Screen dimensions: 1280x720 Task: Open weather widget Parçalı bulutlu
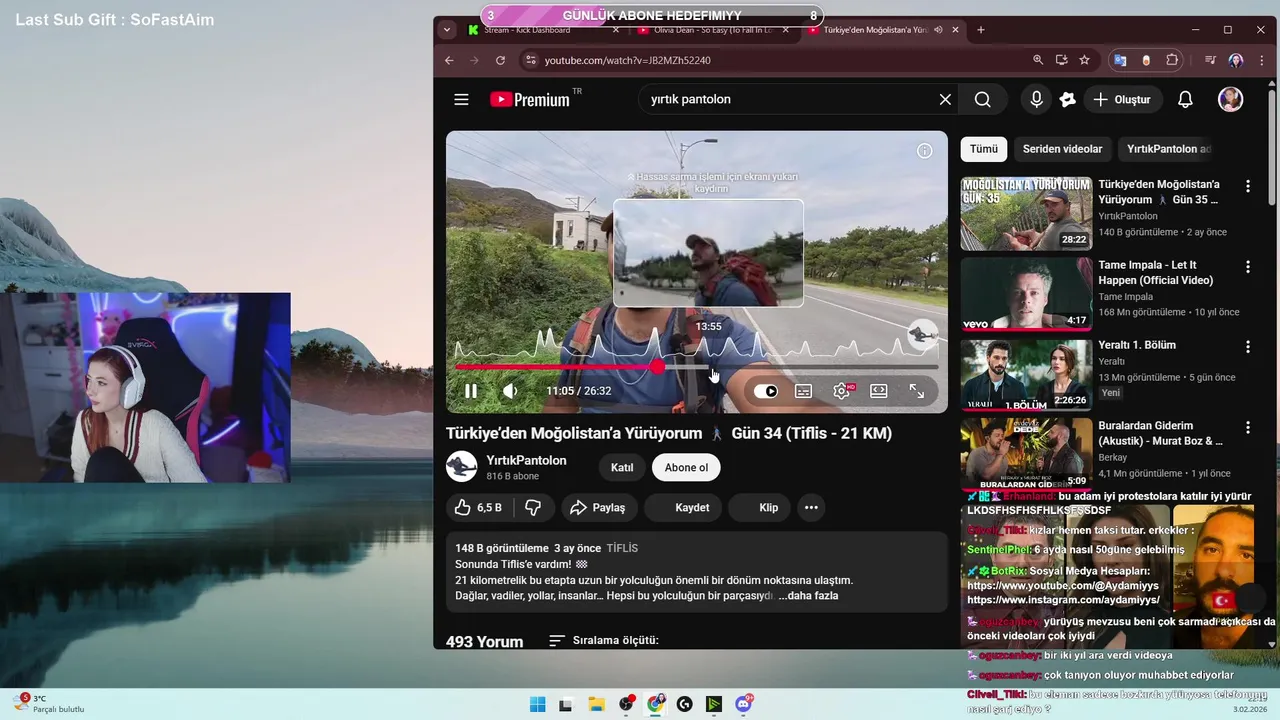[x=48, y=703]
